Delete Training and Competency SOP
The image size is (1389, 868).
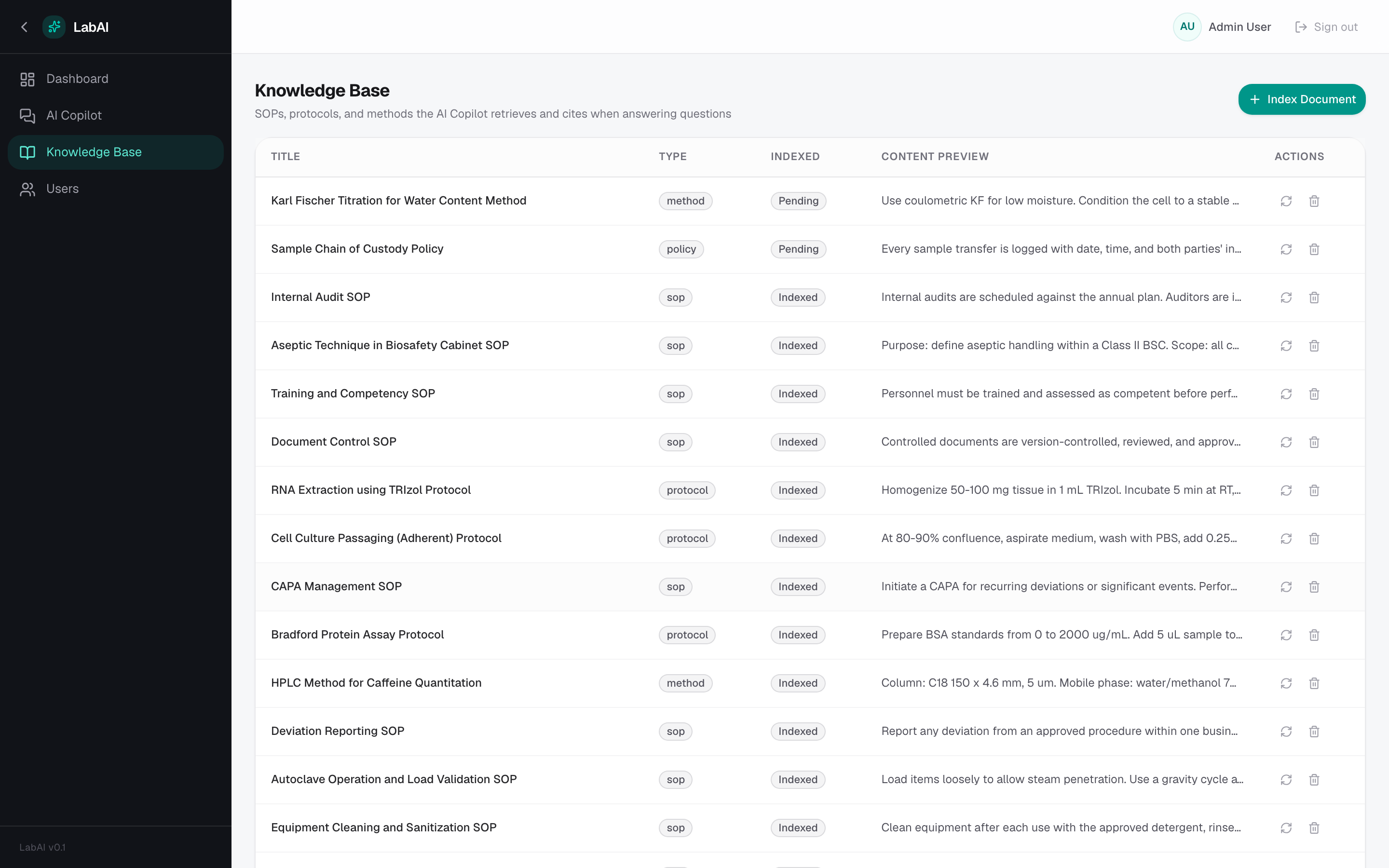pos(1314,394)
